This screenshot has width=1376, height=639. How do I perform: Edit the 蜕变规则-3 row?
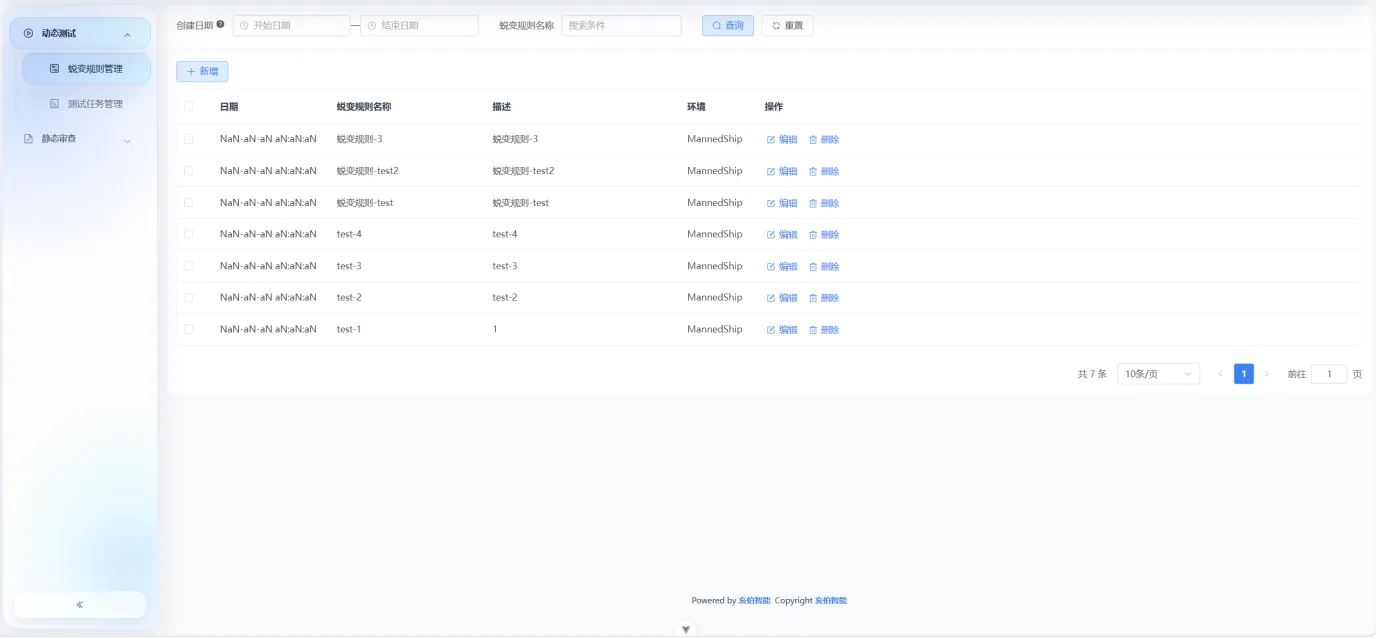coord(782,140)
